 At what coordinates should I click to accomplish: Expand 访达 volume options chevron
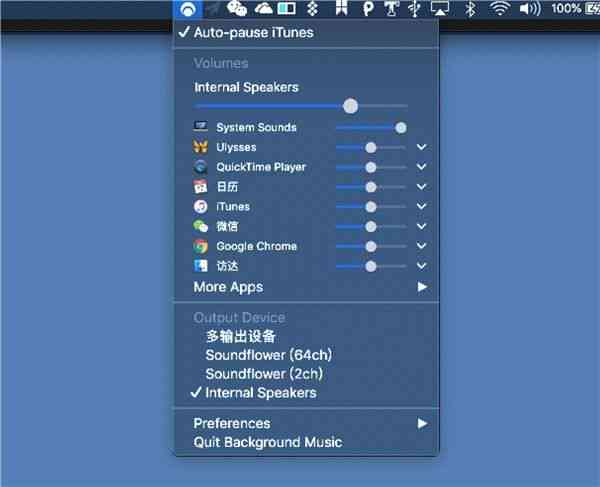coord(421,265)
